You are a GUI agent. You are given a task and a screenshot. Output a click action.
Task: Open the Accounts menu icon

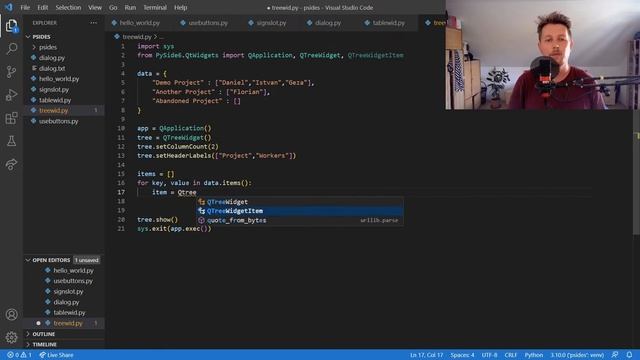tap(11, 315)
